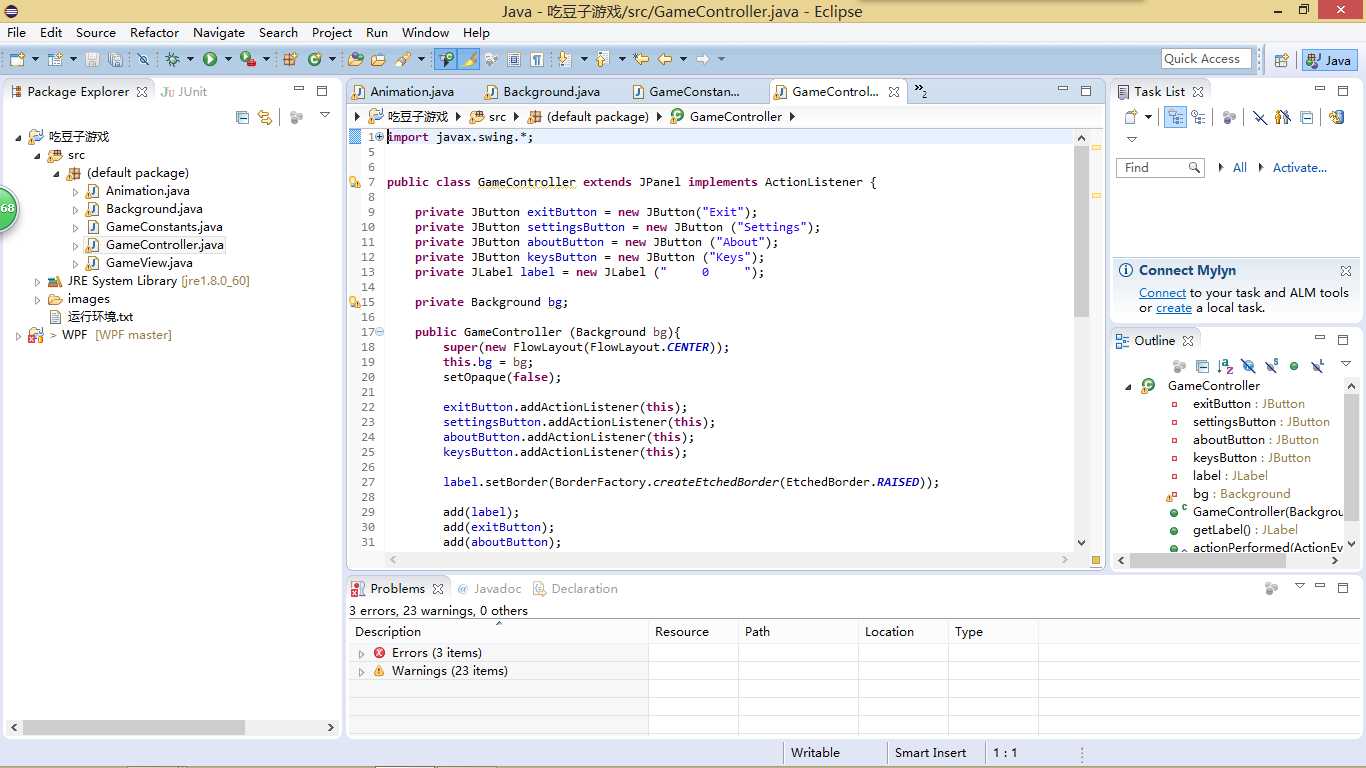Click the Collapse All icon in Outline
The height and width of the screenshot is (768, 1366).
(1202, 366)
